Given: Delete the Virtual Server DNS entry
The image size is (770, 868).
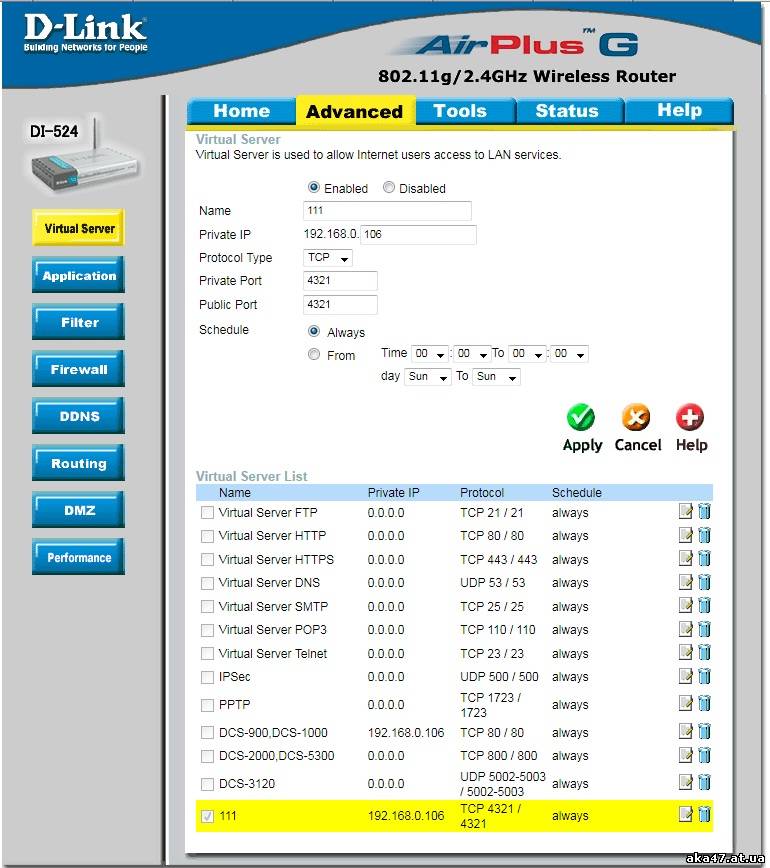Looking at the screenshot, I should [x=704, y=582].
